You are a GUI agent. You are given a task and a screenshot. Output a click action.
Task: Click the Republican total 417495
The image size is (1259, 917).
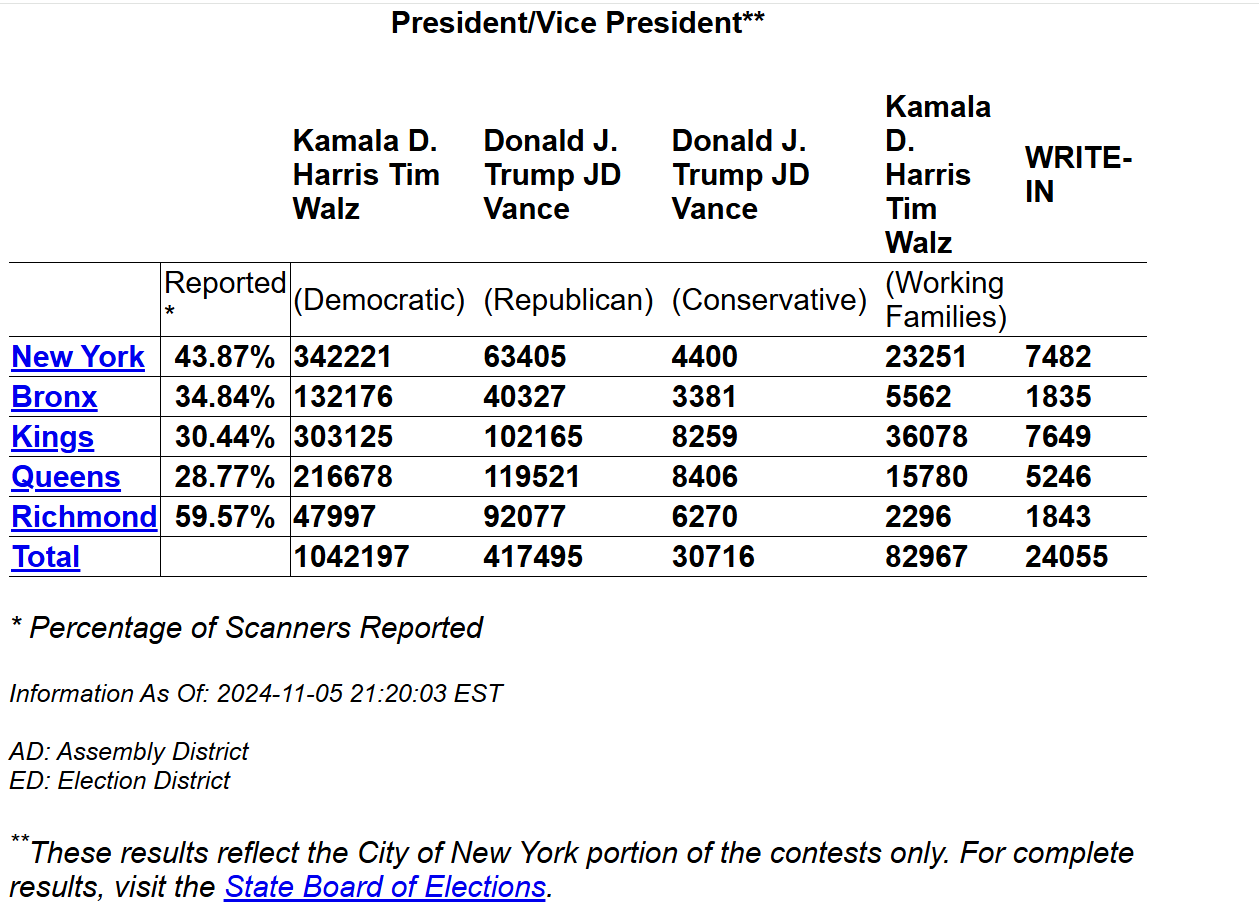tap(533, 557)
